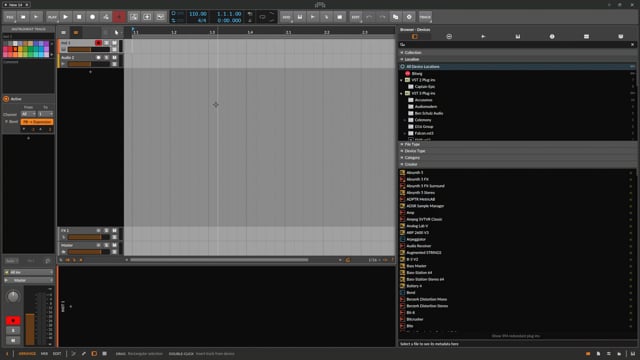Select the samples tab in browser
640x360 pixels.
(518, 36)
